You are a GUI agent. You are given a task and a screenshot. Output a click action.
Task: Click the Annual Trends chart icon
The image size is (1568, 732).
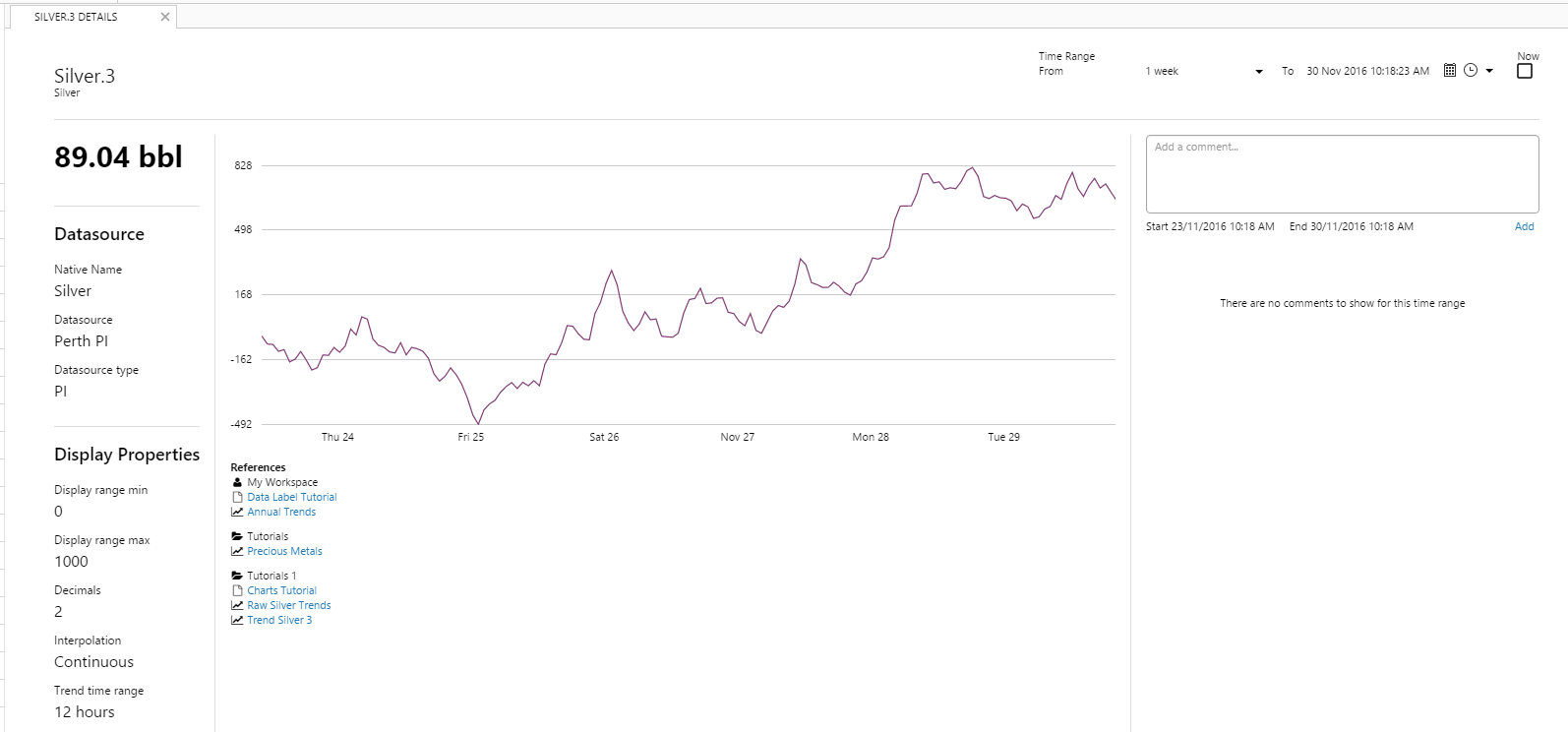pyautogui.click(x=237, y=512)
